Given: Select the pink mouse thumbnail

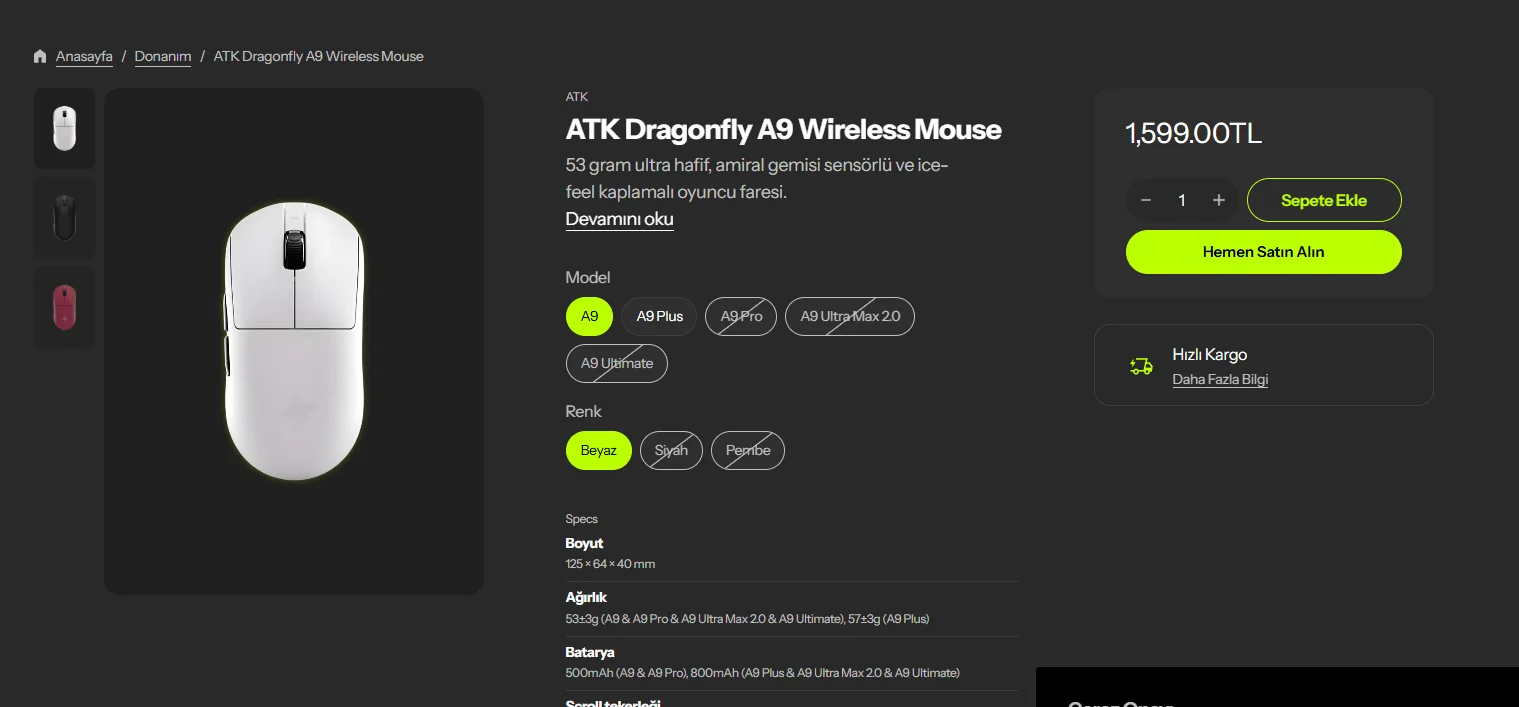Looking at the screenshot, I should click(65, 307).
